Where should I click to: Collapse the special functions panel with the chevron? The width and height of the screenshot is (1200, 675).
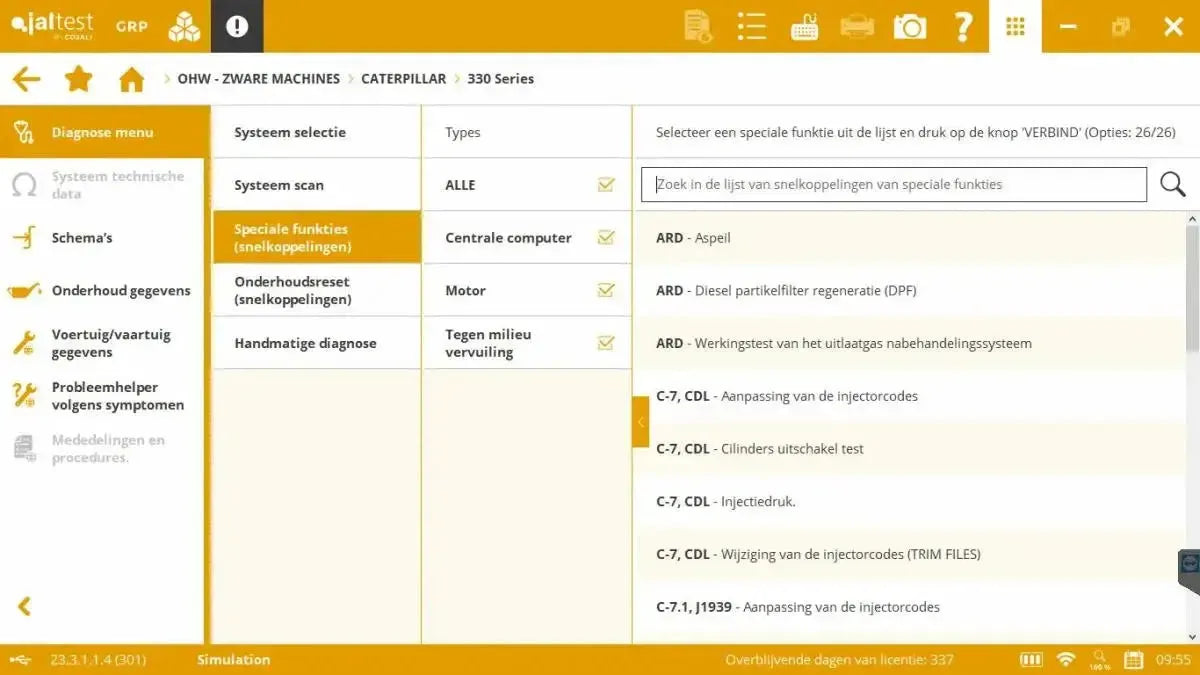tap(641, 422)
